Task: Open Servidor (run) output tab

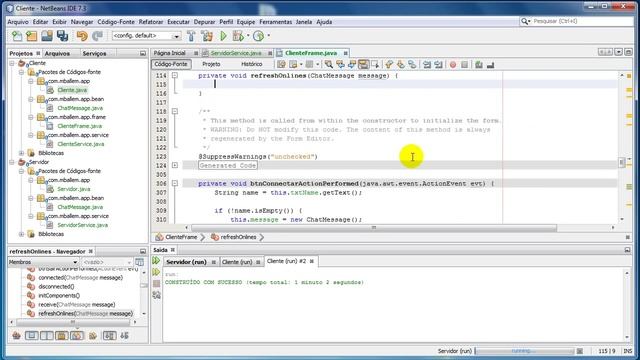Action: coord(187,262)
